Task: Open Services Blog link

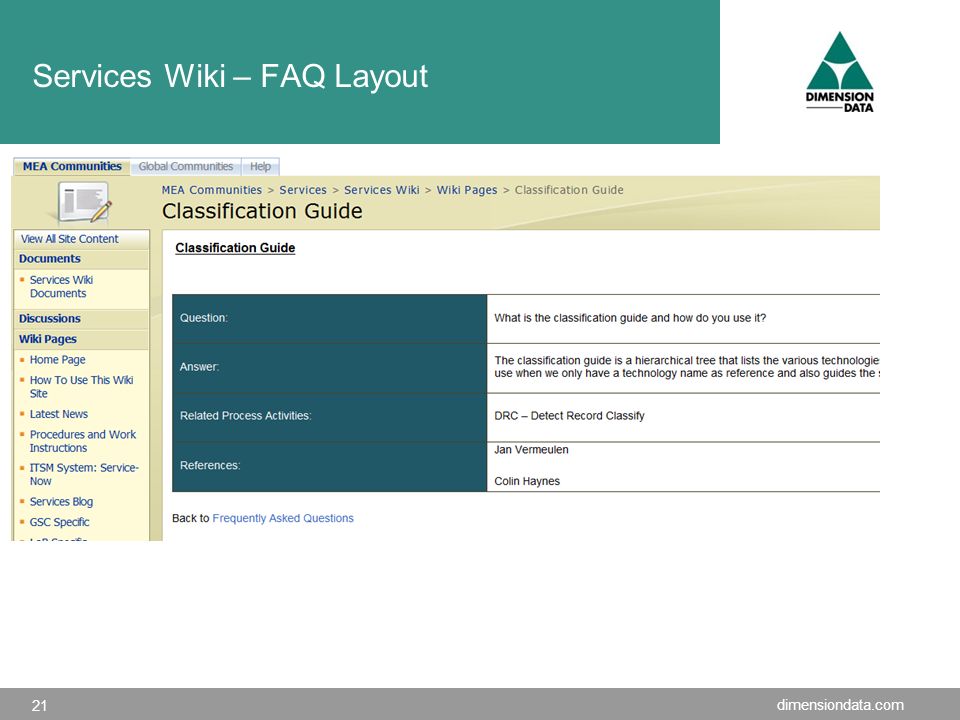Action: click(x=61, y=501)
